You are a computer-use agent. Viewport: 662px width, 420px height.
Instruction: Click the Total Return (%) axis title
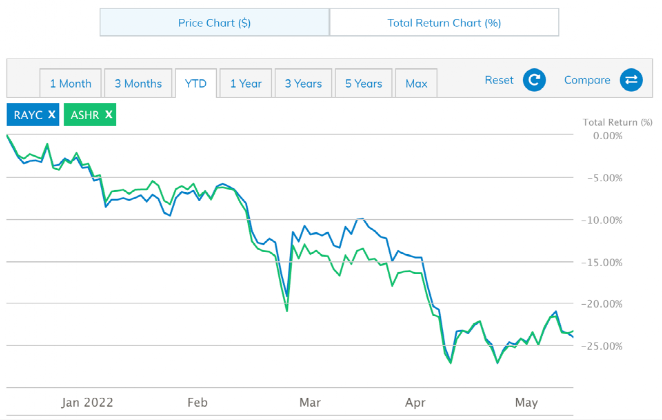(616, 123)
